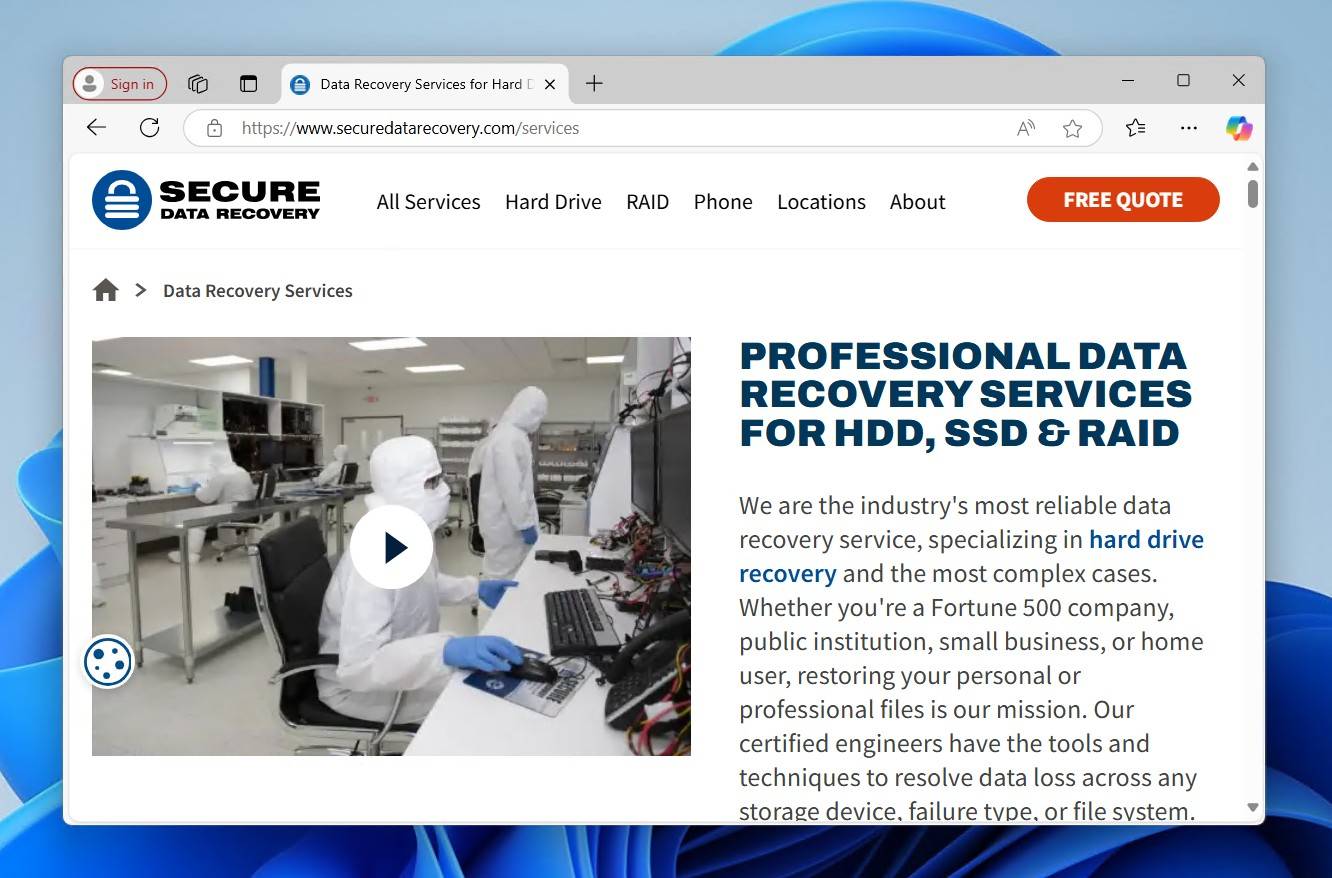Toggle the vertical tabs icon
1332x878 pixels.
click(248, 84)
